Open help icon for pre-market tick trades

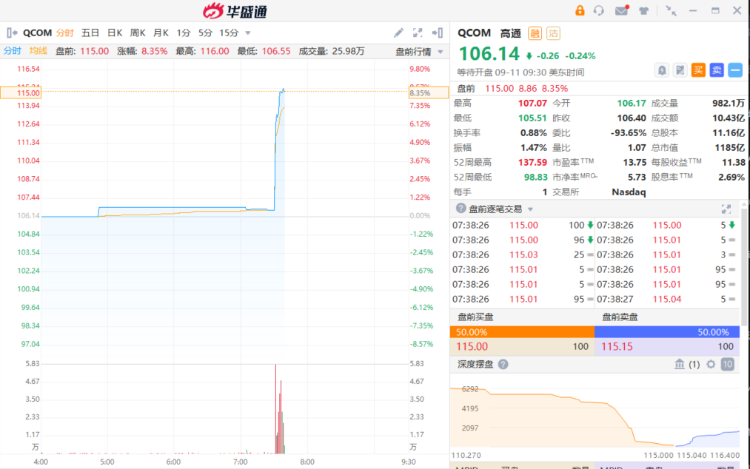(461, 208)
